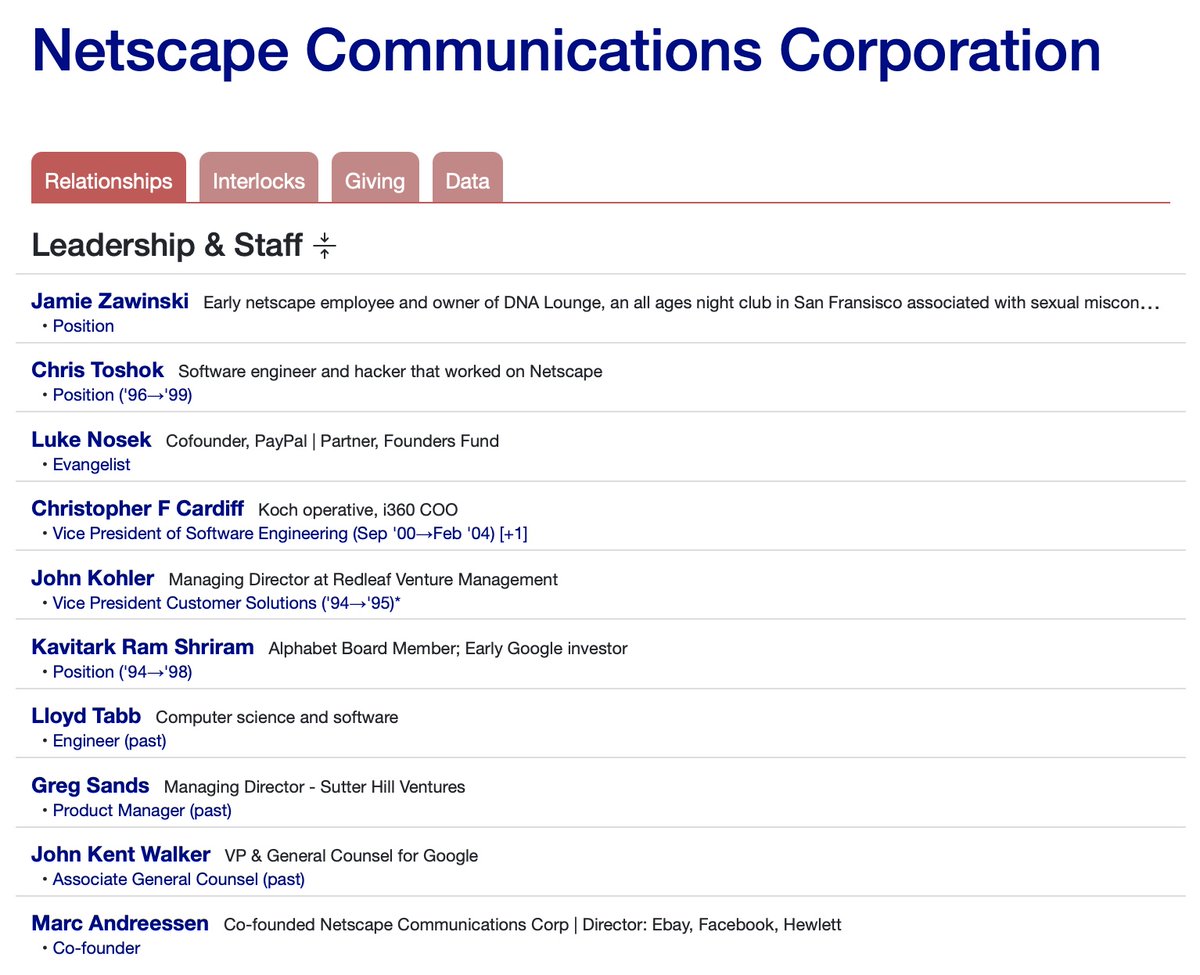Click the Position link under Jamie Zawinski
Screen dimensions: 1200x975
coord(83,326)
